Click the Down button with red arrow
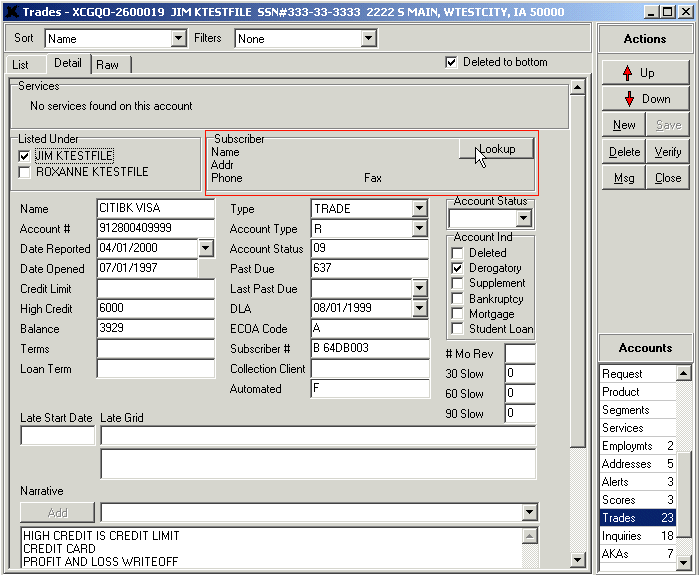This screenshot has height=575, width=699. 645,99
